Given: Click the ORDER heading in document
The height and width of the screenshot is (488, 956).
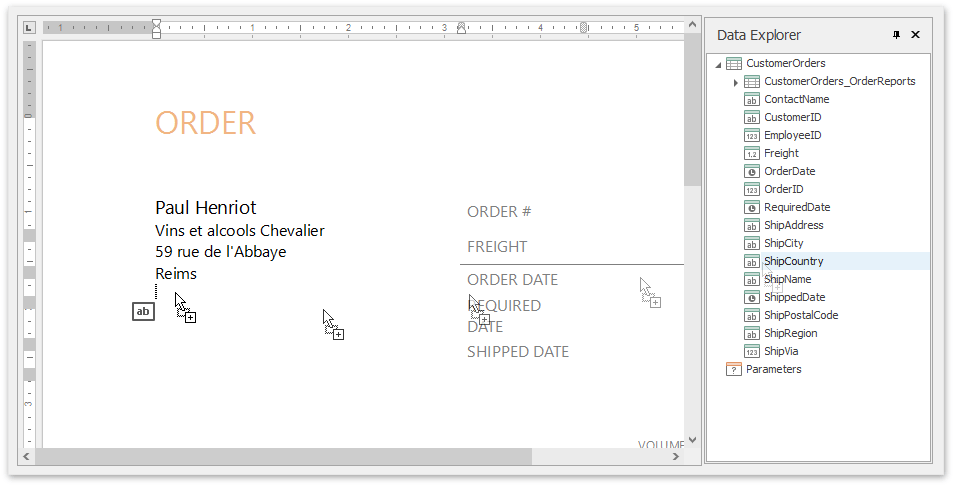Looking at the screenshot, I should [205, 123].
